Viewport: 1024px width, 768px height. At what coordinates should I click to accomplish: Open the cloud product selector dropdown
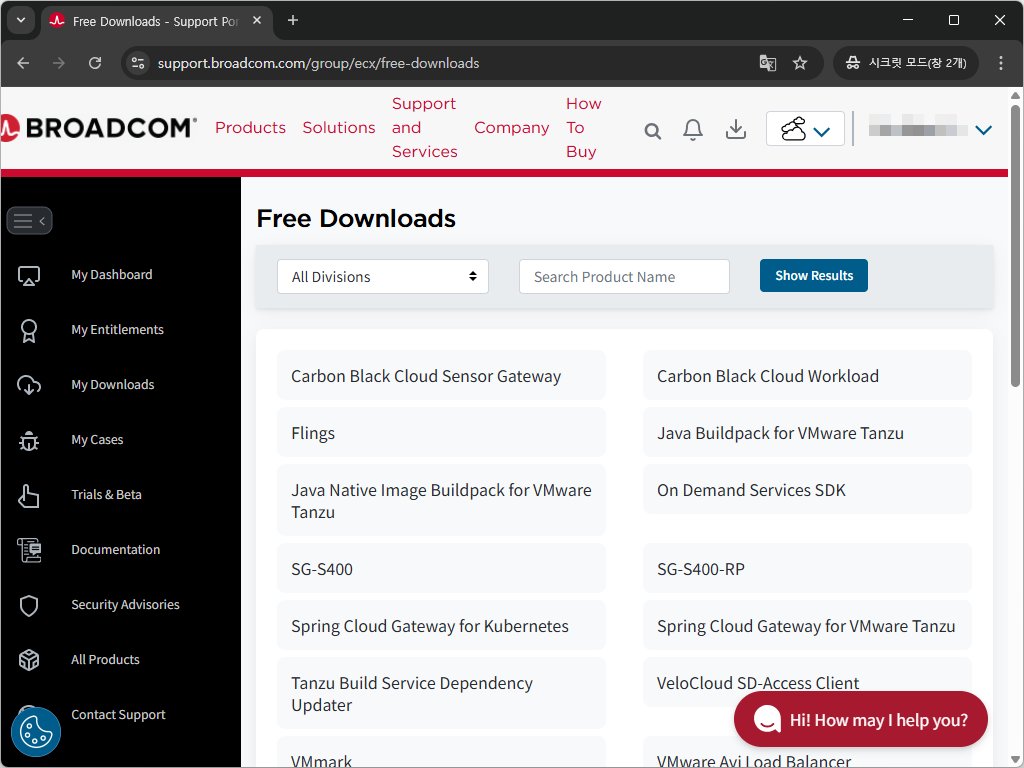tap(805, 129)
